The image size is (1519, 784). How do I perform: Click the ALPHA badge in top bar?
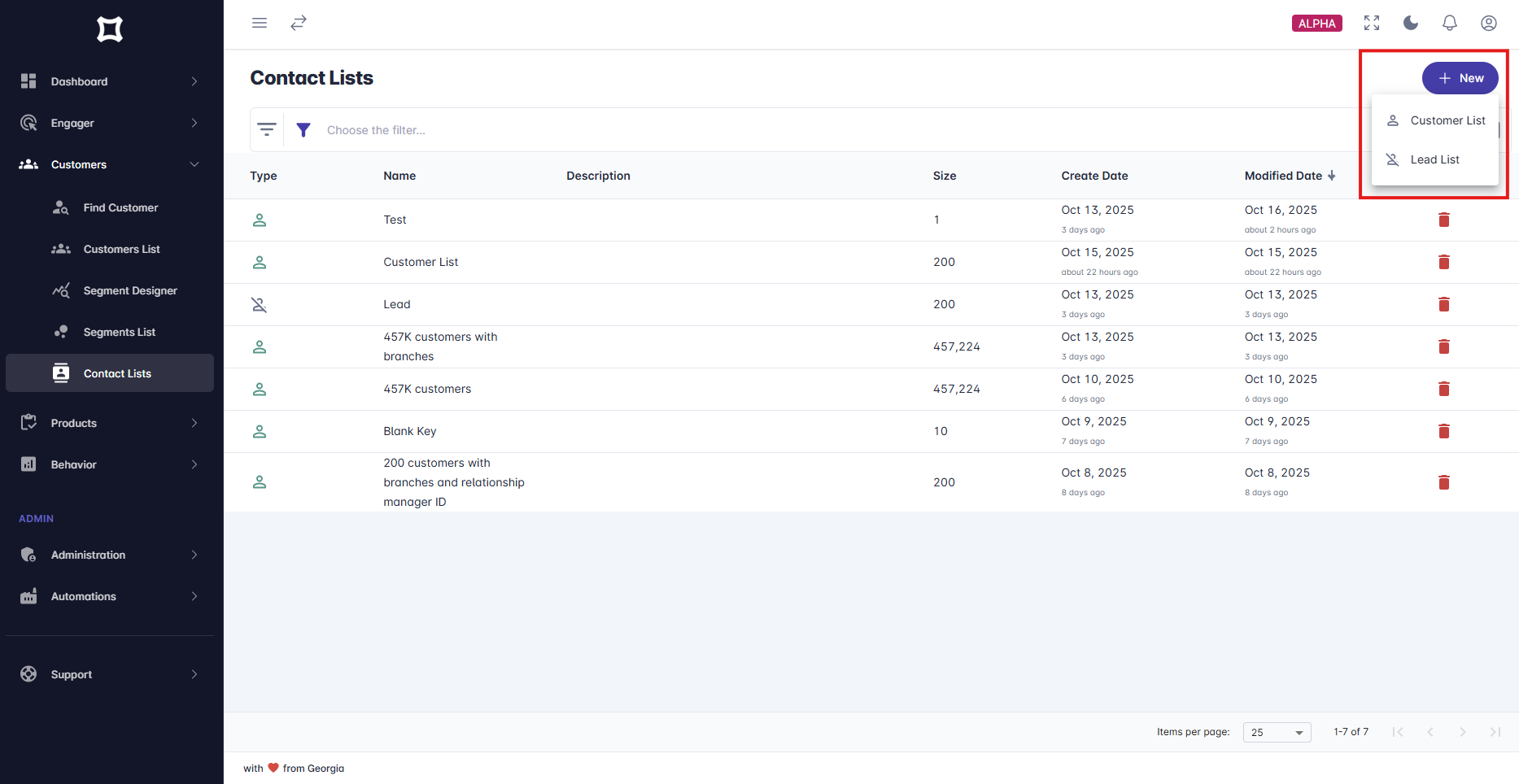(x=1316, y=23)
